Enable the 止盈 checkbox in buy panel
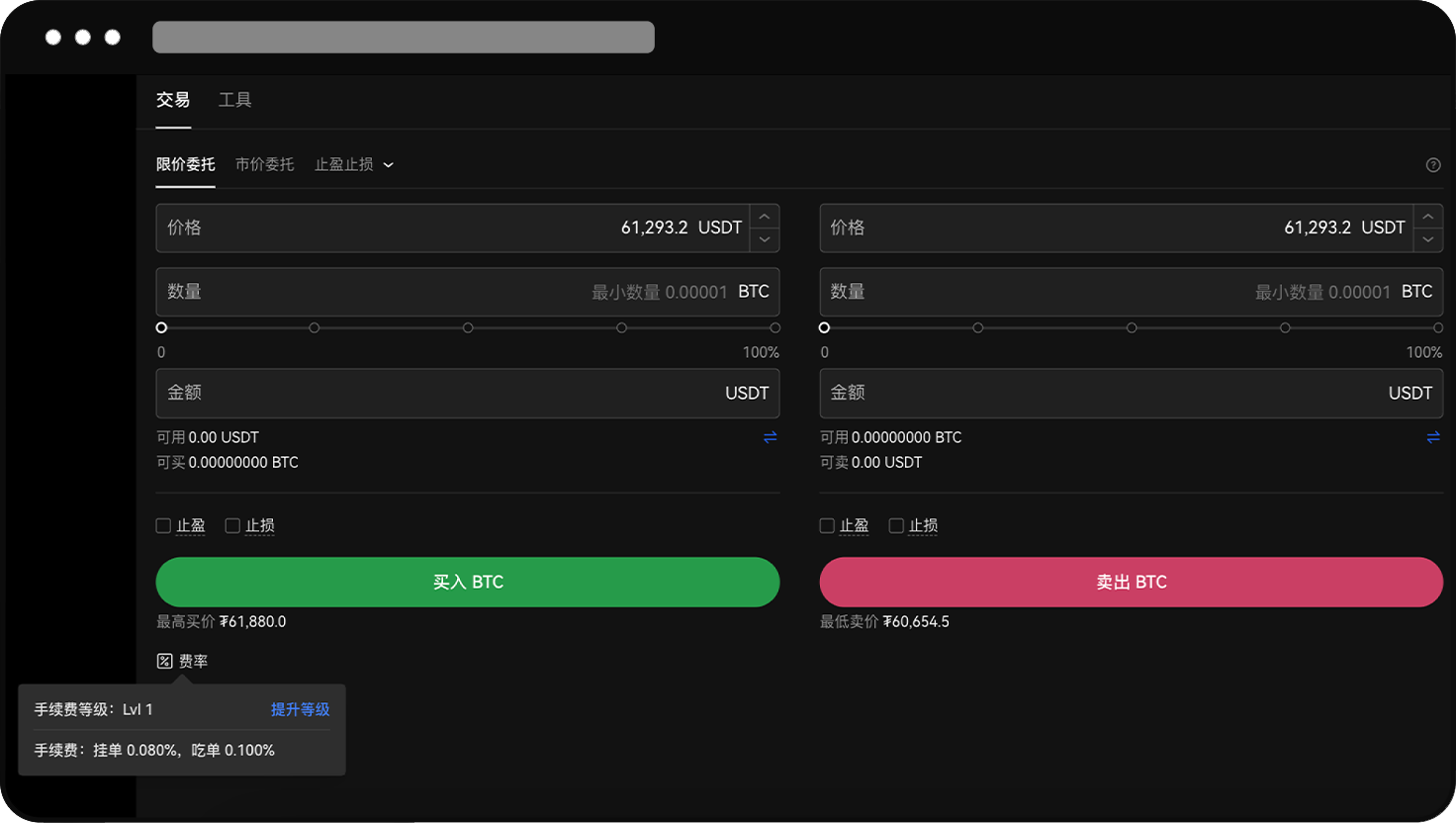1456x823 pixels. 163,525
